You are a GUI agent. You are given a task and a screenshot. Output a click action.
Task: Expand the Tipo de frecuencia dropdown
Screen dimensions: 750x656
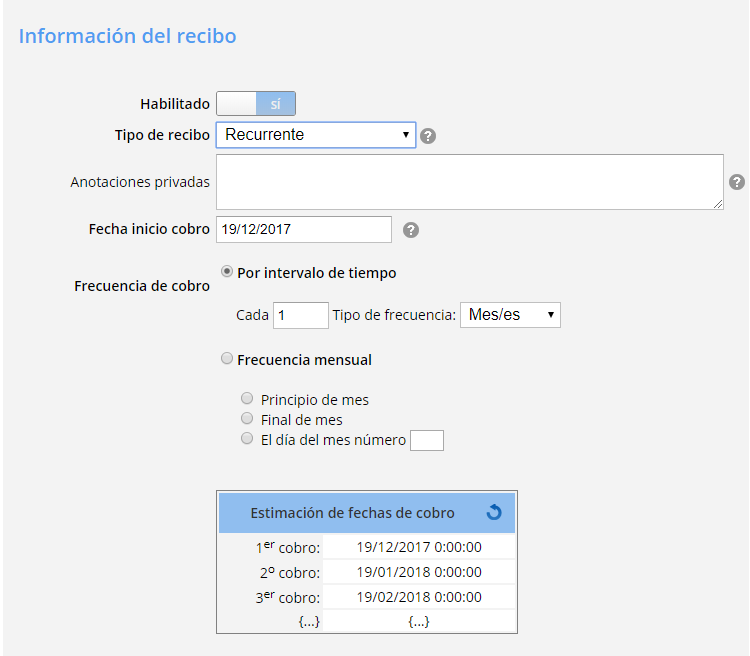510,315
